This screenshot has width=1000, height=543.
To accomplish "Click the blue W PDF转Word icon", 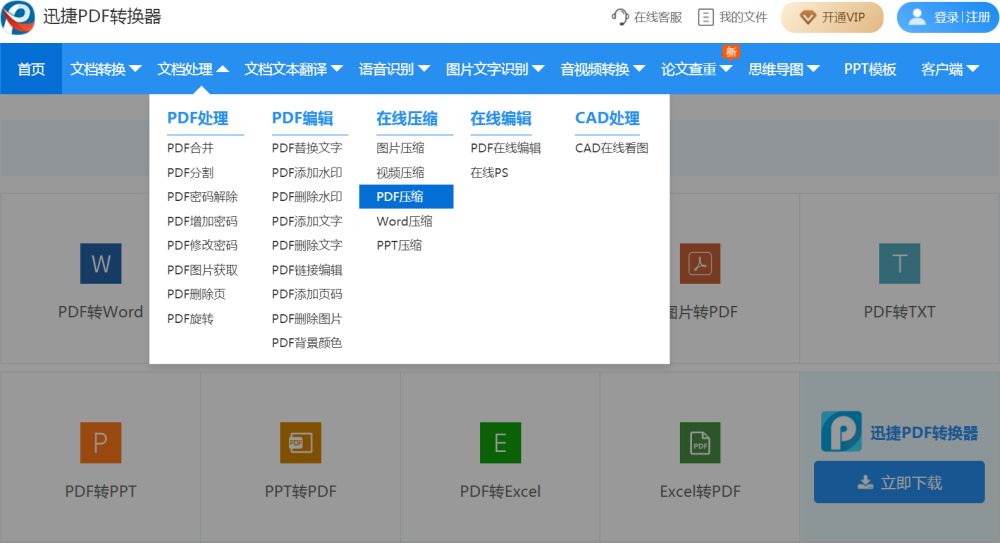I will (x=101, y=264).
